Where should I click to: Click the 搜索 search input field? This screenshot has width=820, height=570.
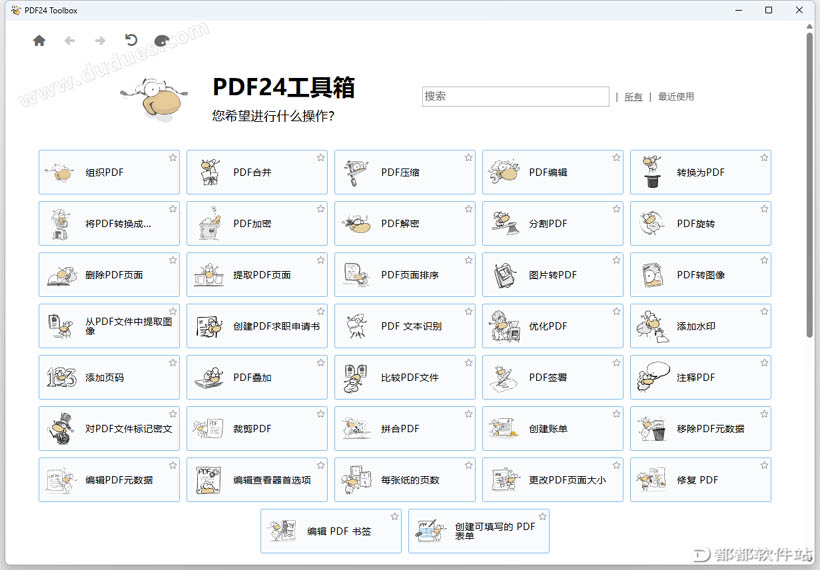click(x=516, y=96)
